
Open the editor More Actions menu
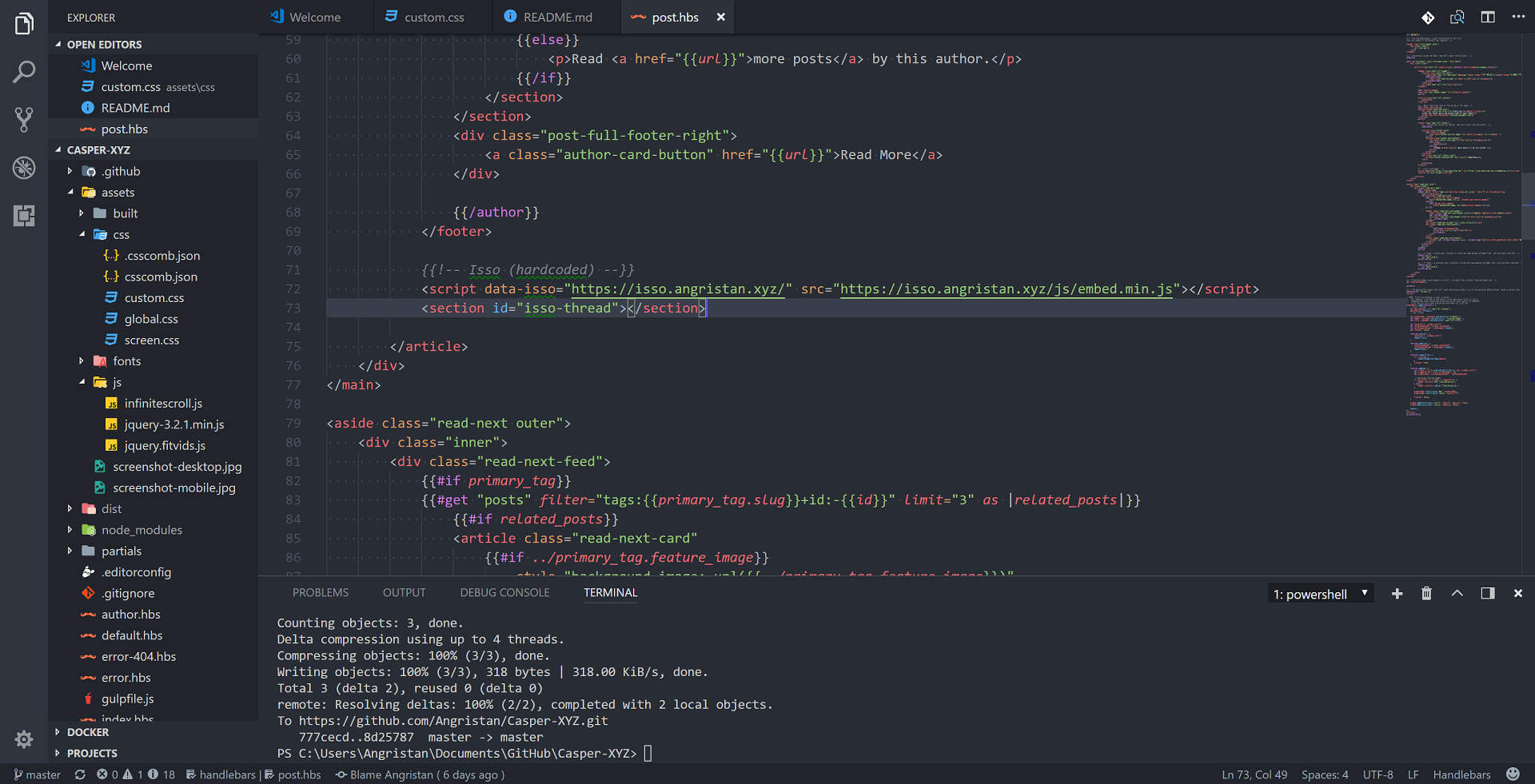pos(1518,17)
